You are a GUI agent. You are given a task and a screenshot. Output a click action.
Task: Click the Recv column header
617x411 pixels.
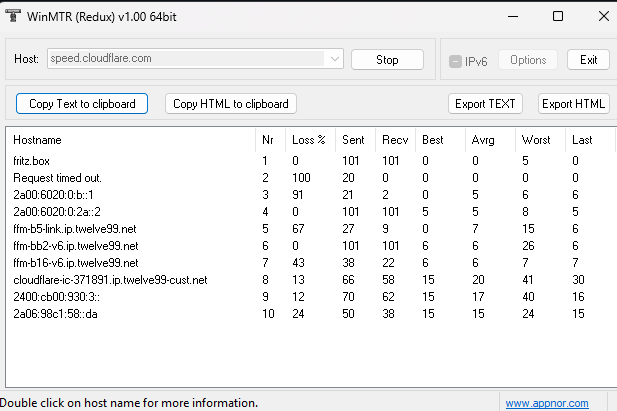(395, 140)
